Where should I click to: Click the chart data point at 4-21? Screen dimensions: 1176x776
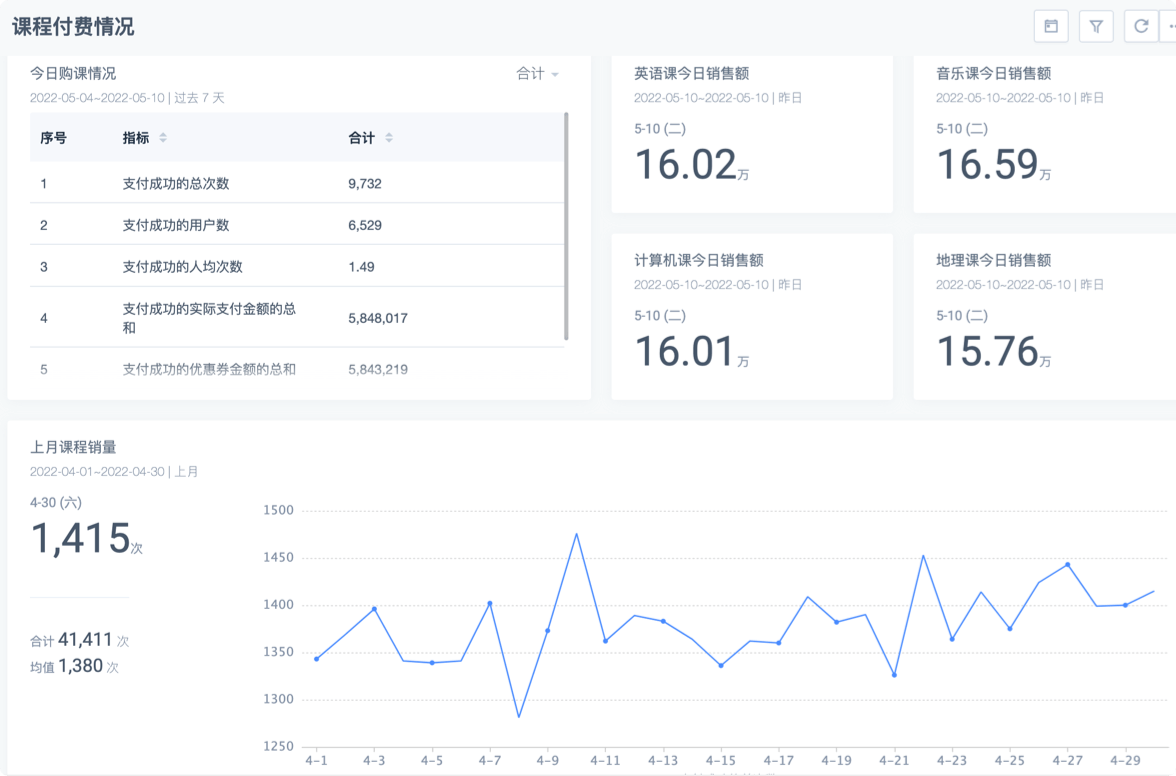click(894, 675)
